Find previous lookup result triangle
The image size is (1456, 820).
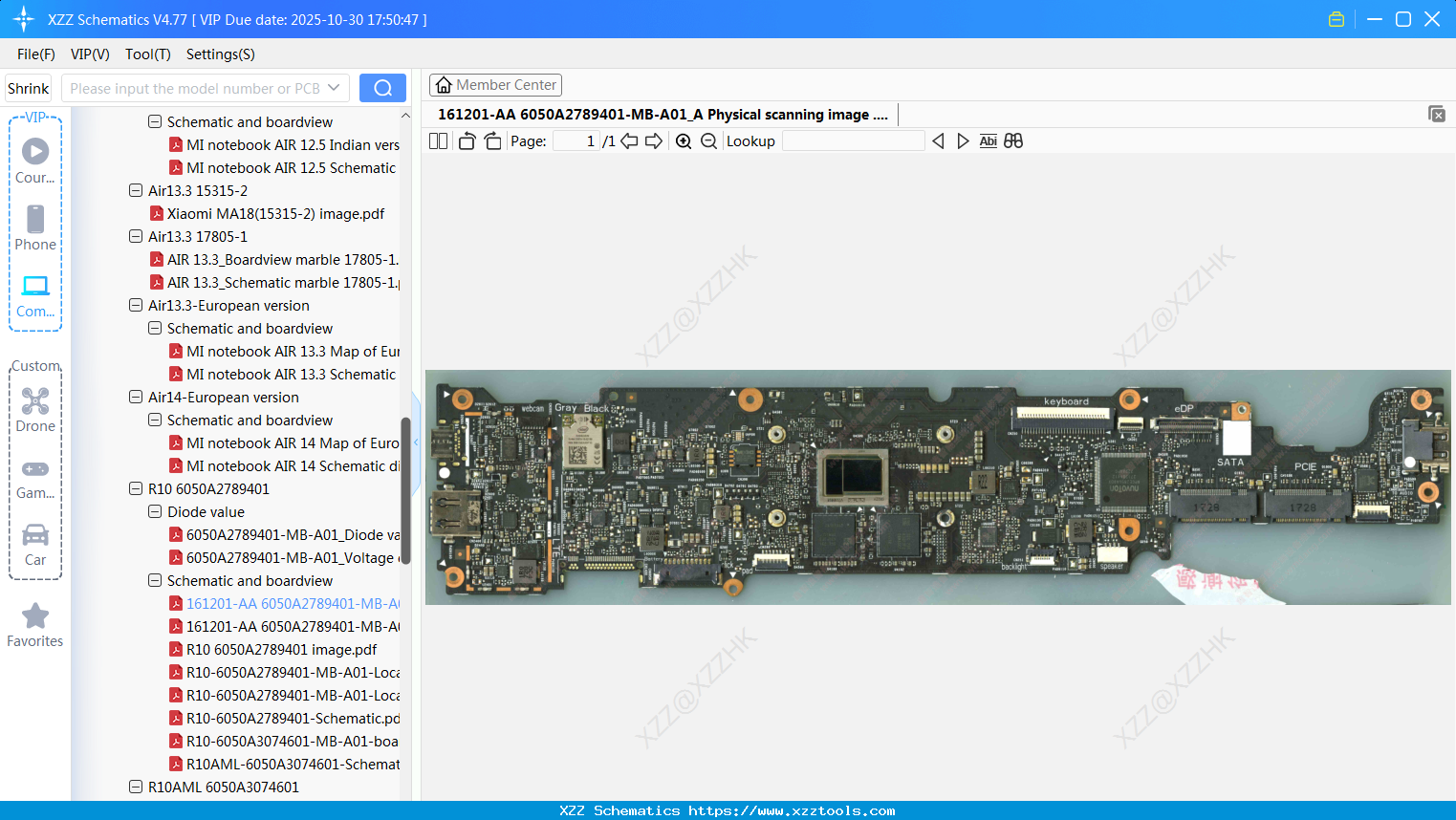tap(938, 141)
